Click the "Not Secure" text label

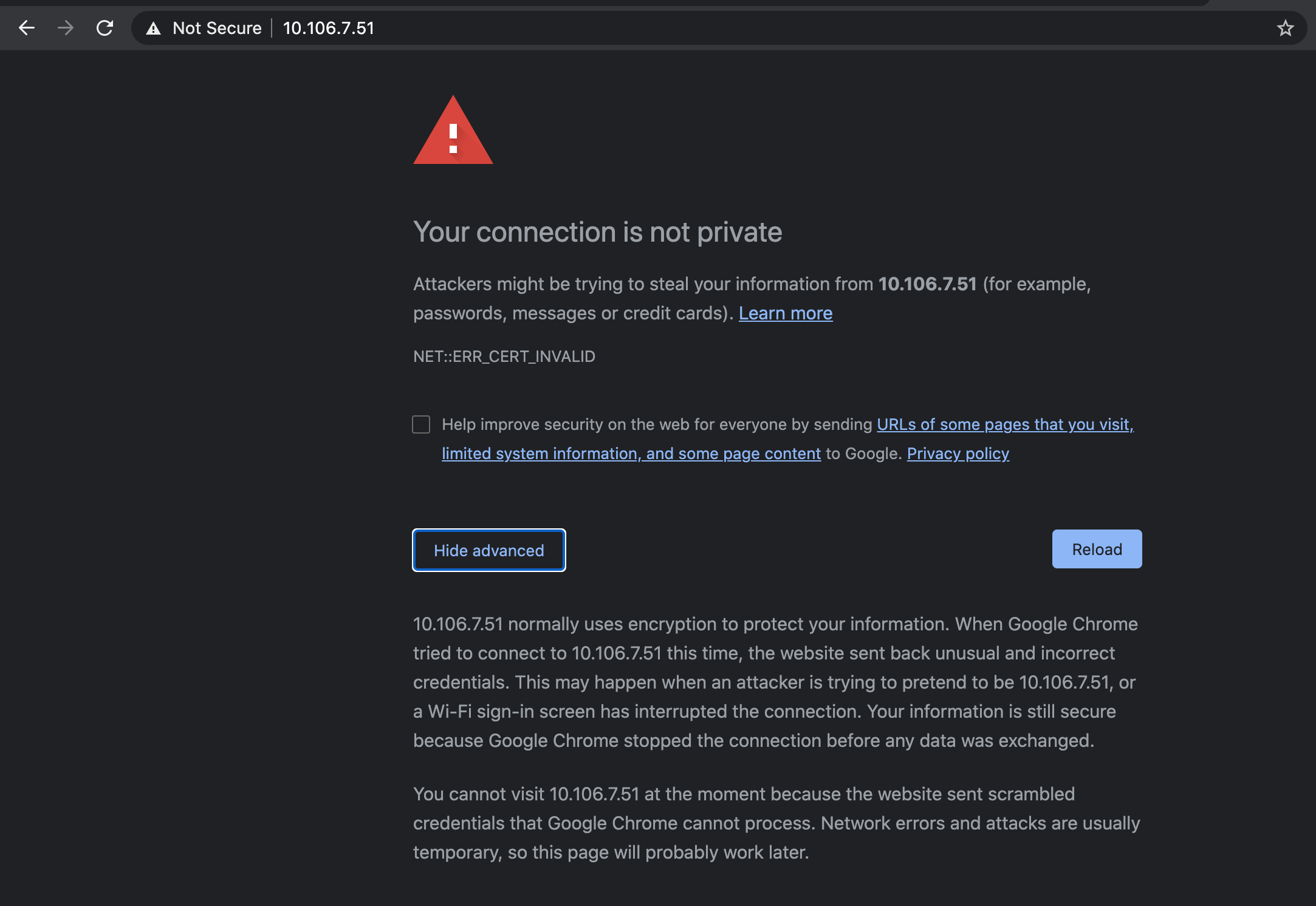pyautogui.click(x=217, y=28)
